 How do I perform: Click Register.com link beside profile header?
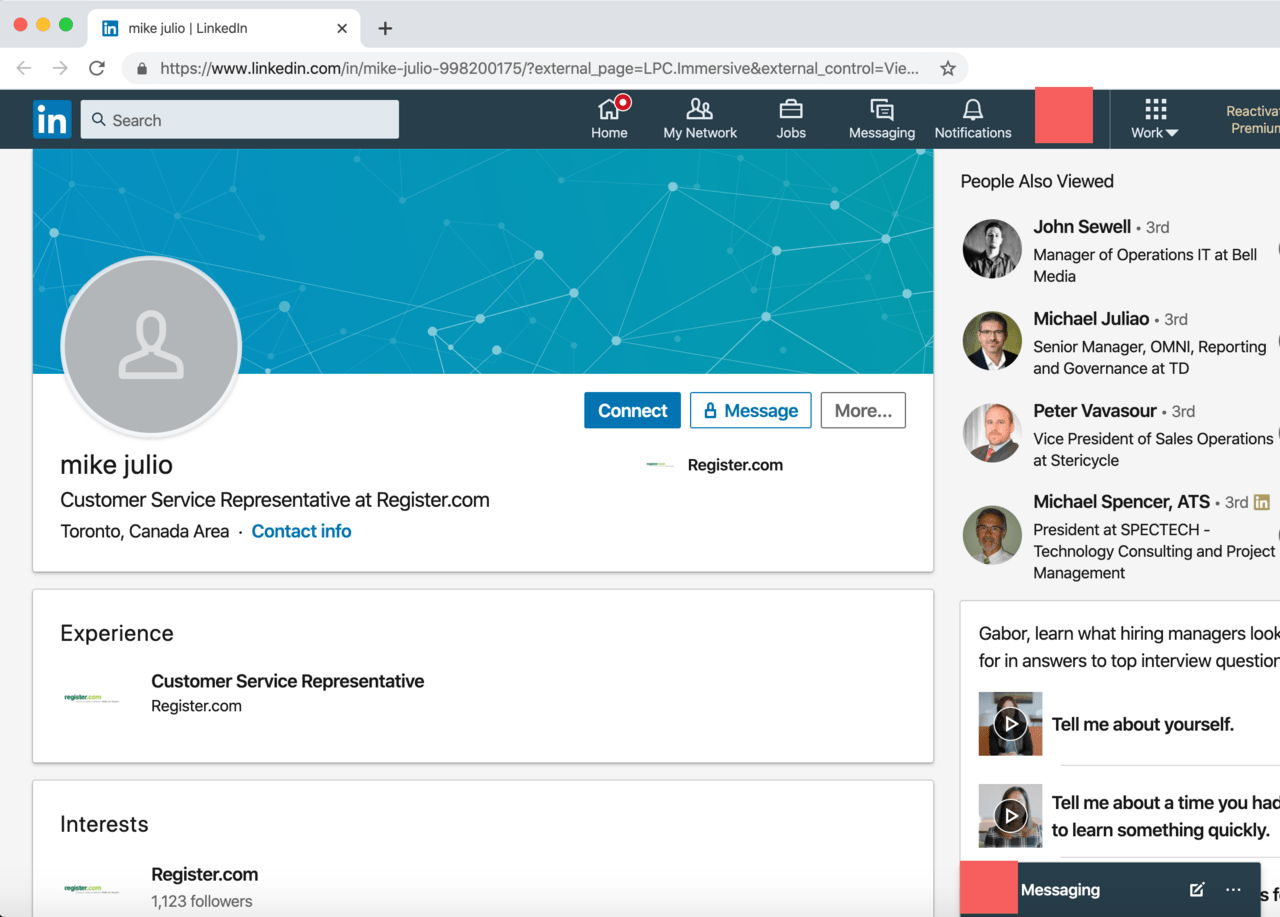[735, 464]
